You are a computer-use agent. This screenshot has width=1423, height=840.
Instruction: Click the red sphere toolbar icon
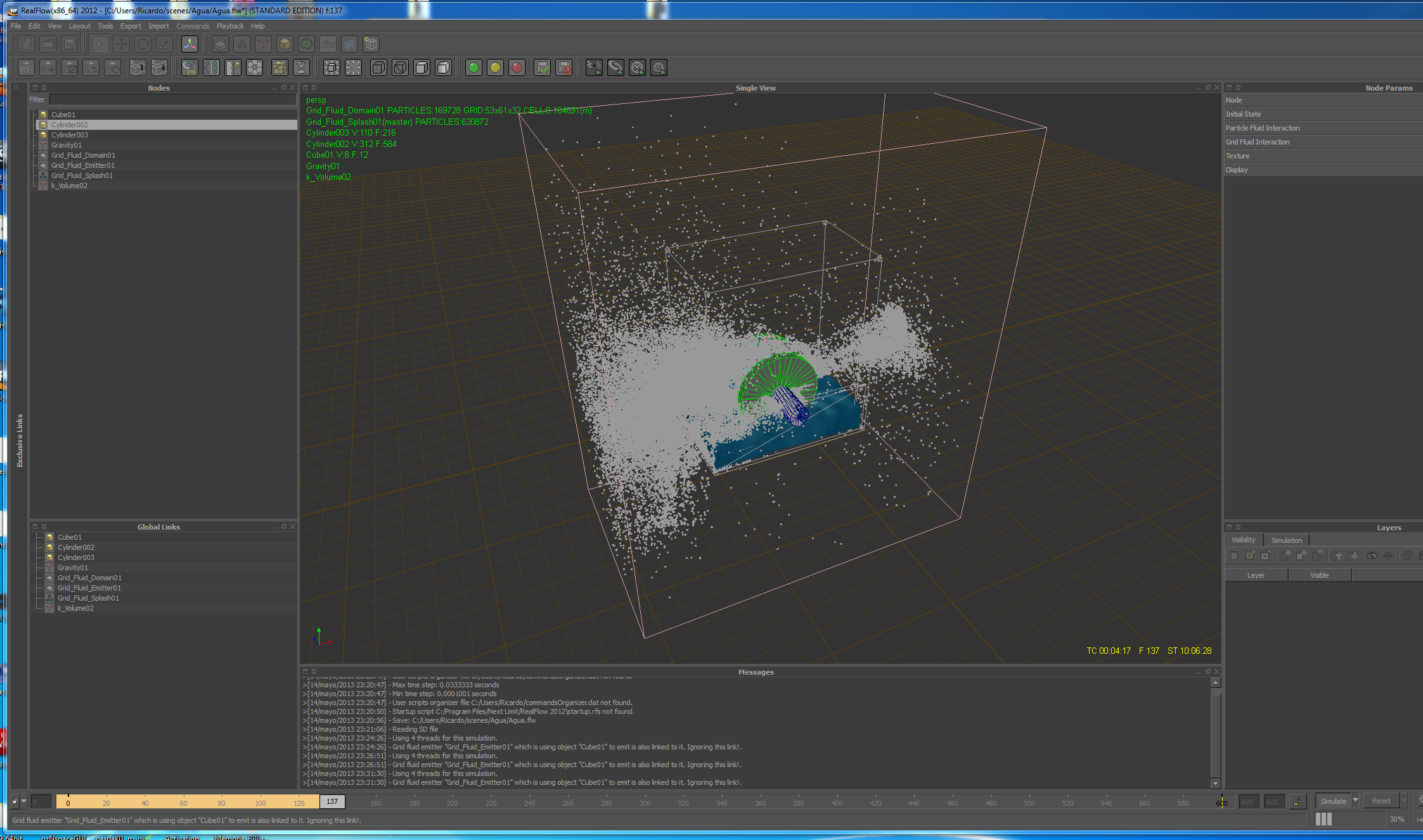coord(517,68)
